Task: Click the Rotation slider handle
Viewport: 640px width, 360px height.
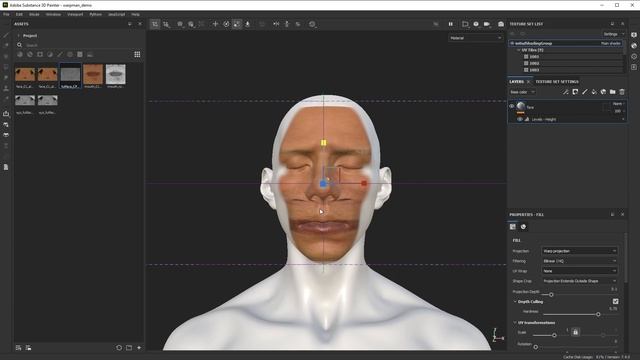Action: 536,347
